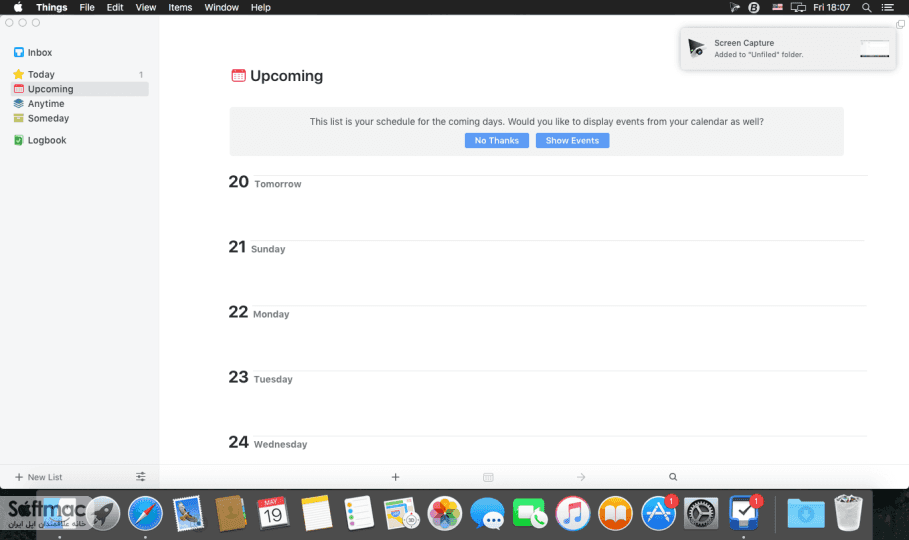Click the screen capture menu bar icon

[x=735, y=8]
